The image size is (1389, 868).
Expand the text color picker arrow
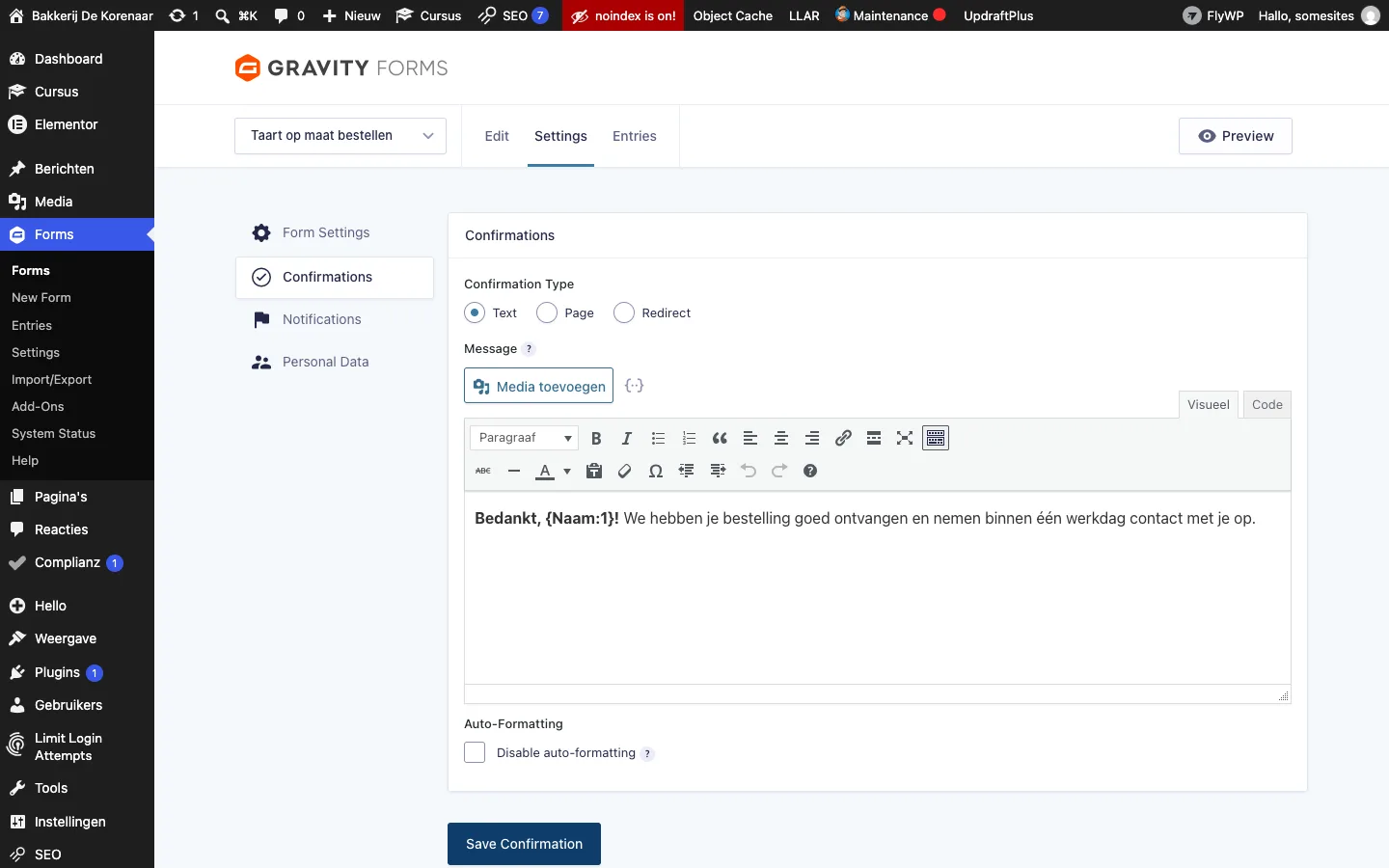click(x=567, y=471)
